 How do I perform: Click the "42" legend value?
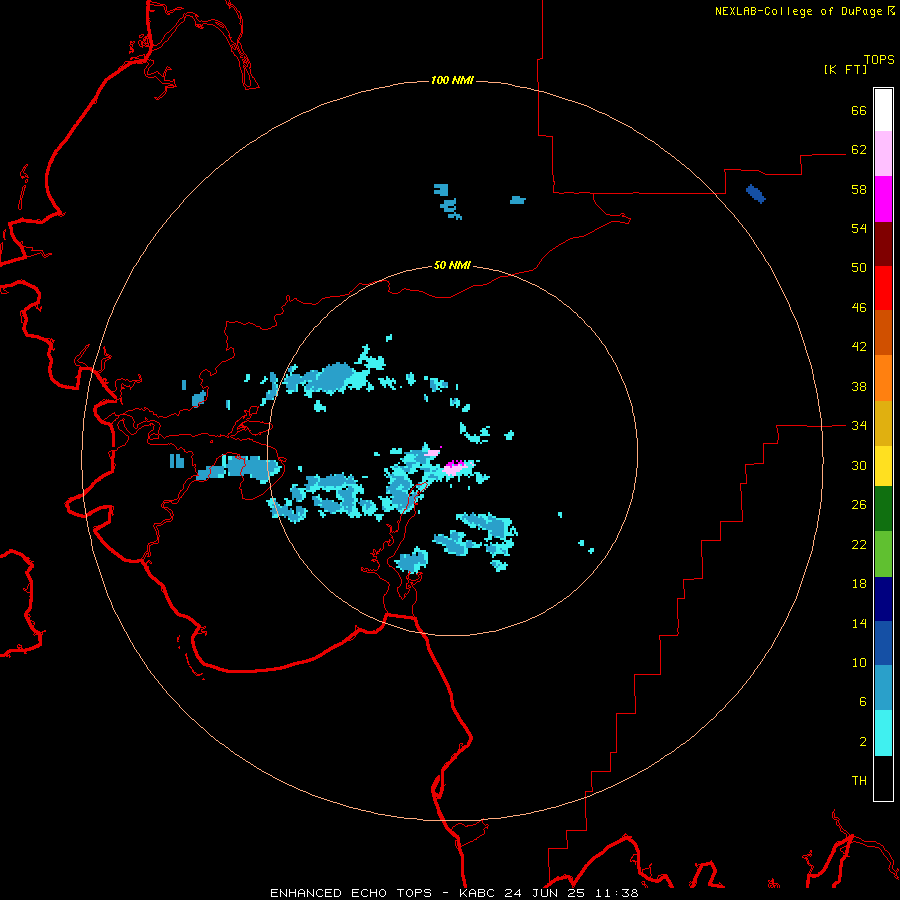pos(859,347)
